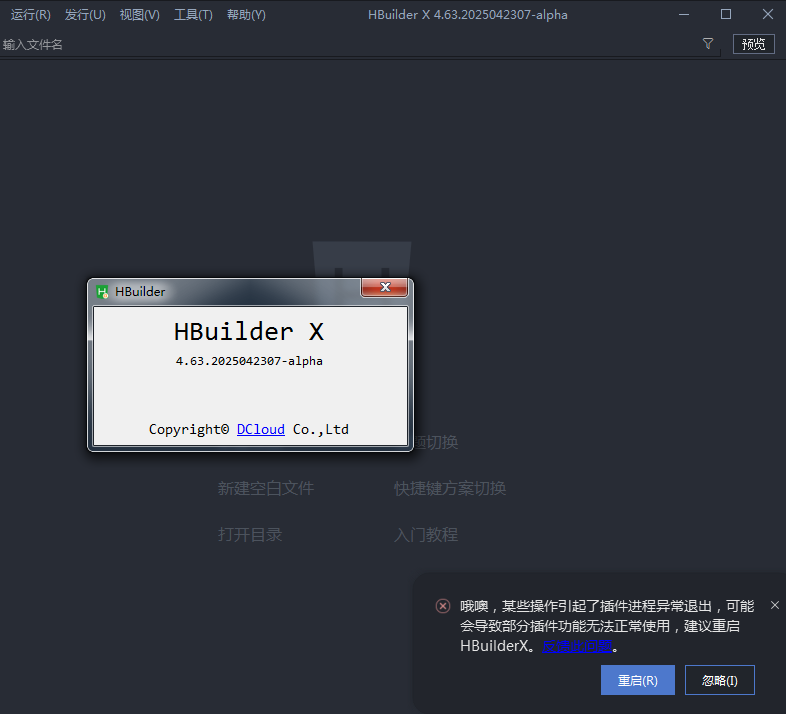786x714 pixels.
Task: Open the 工具(T) menu
Action: (x=193, y=15)
